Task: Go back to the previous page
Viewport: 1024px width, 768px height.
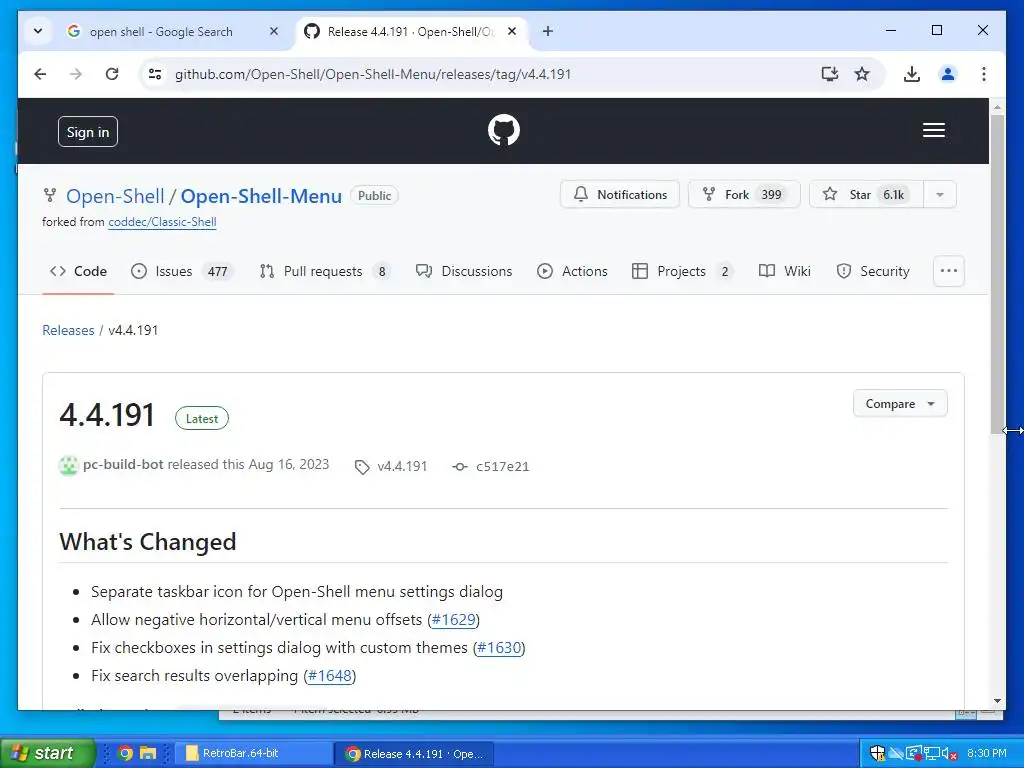Action: (40, 74)
